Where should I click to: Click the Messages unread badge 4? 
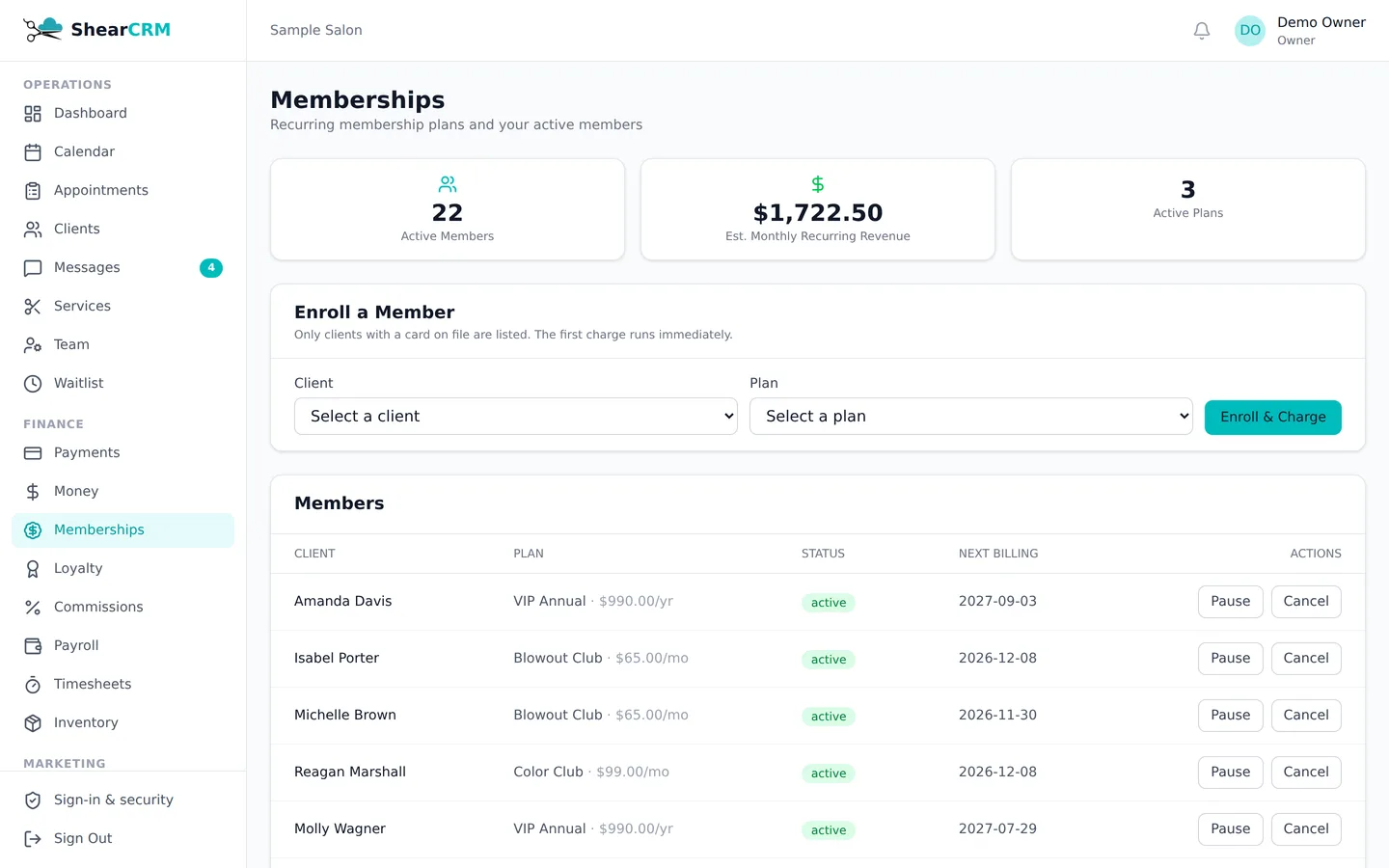click(x=211, y=268)
